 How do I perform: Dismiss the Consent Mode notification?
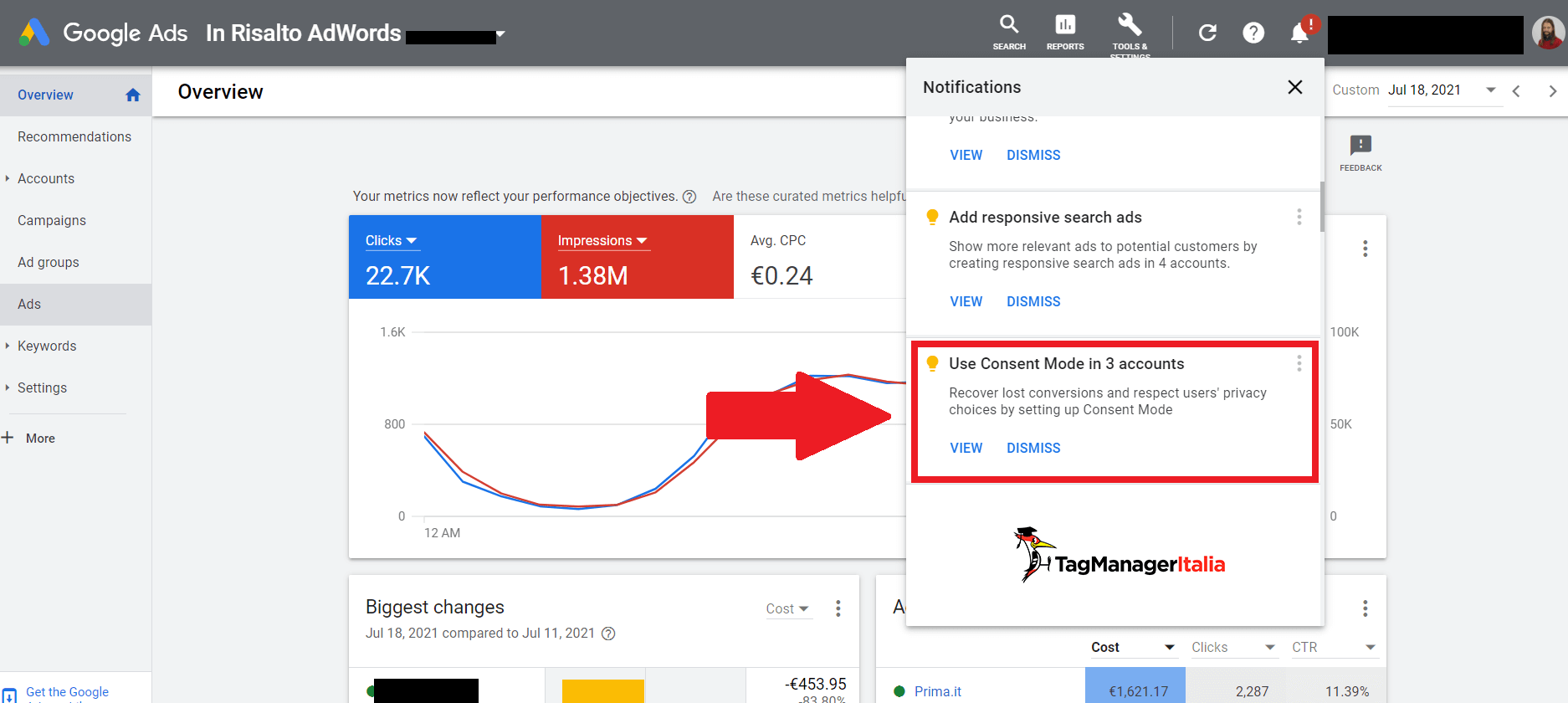click(1033, 448)
